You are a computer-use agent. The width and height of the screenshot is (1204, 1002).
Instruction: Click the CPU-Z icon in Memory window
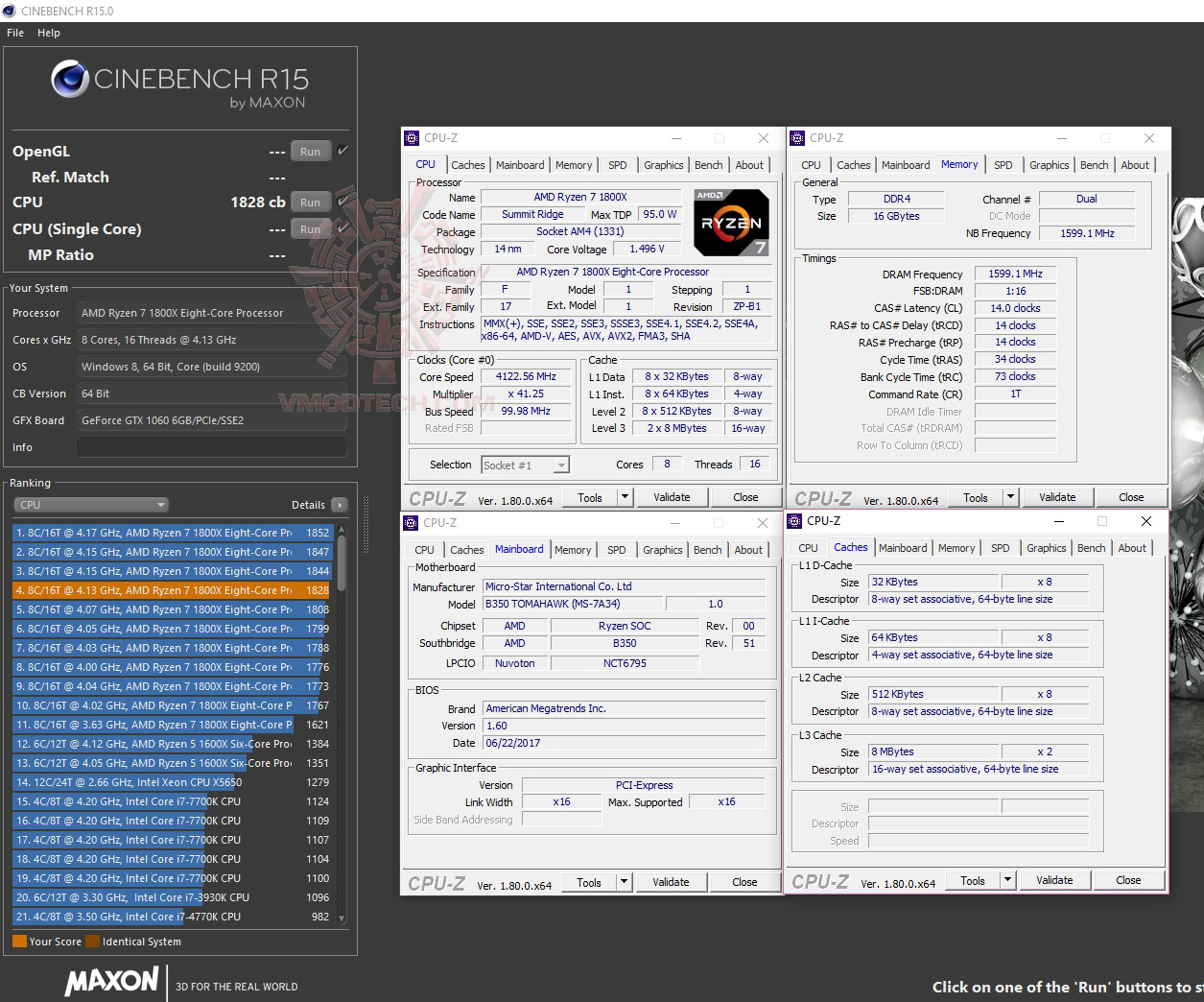(x=797, y=138)
